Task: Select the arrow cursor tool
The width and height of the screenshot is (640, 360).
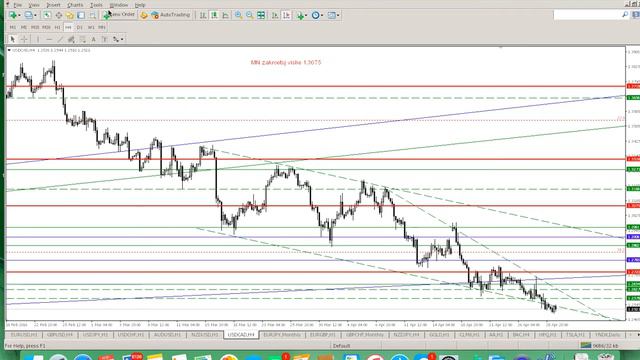Action: tap(12, 39)
